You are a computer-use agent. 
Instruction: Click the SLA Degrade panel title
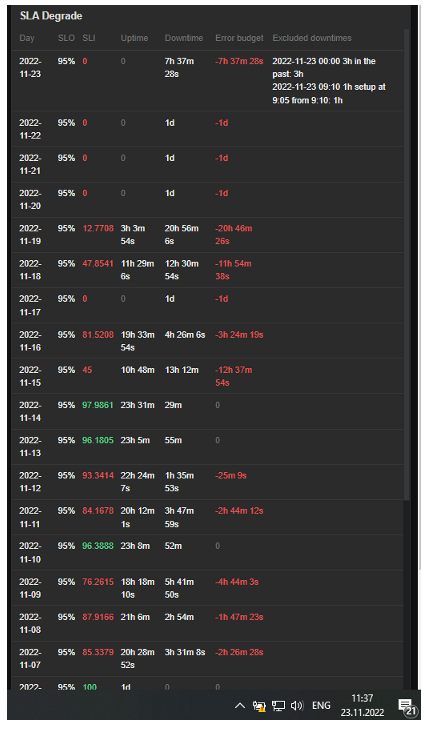(51, 16)
